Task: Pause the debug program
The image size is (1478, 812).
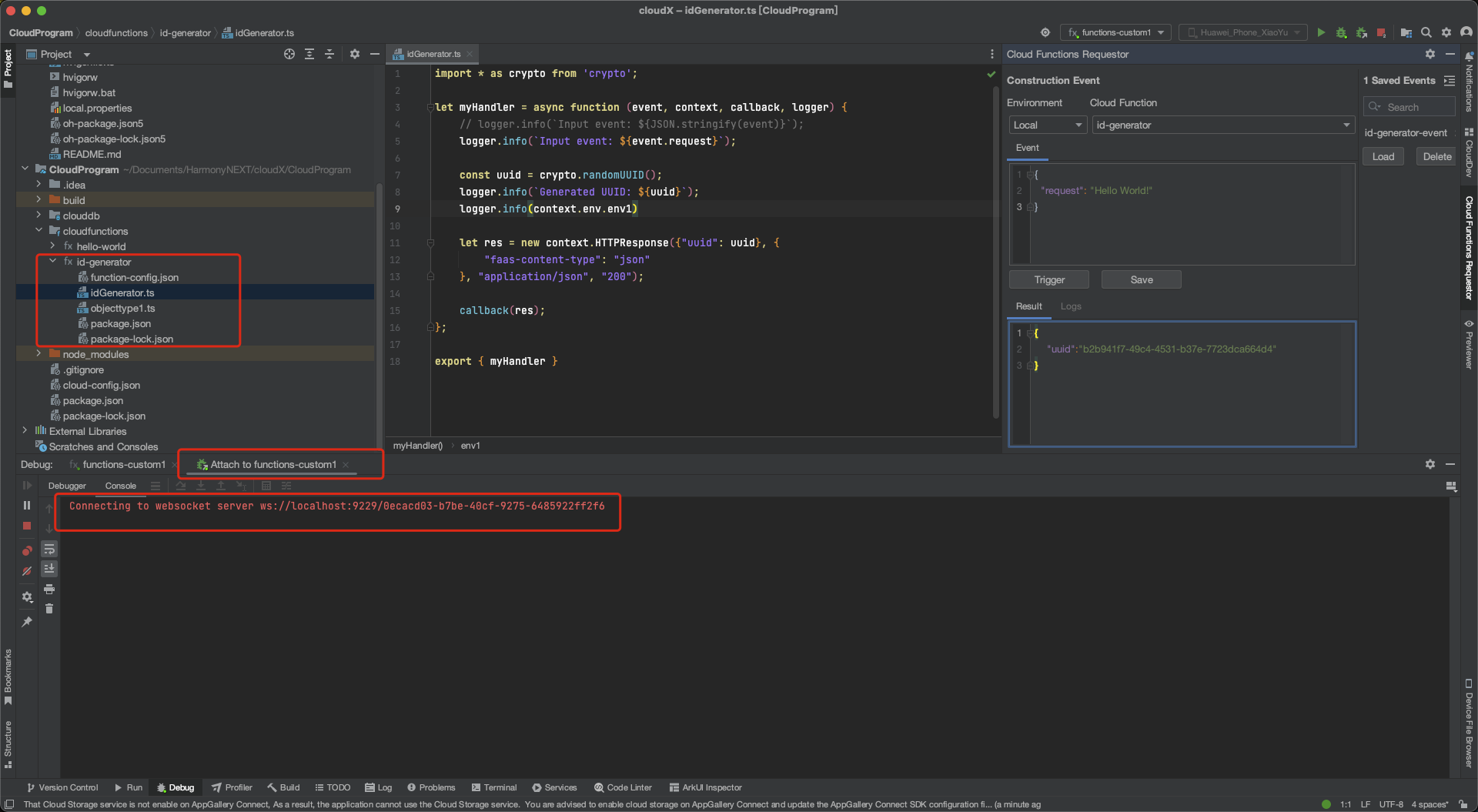Action: coord(27,506)
